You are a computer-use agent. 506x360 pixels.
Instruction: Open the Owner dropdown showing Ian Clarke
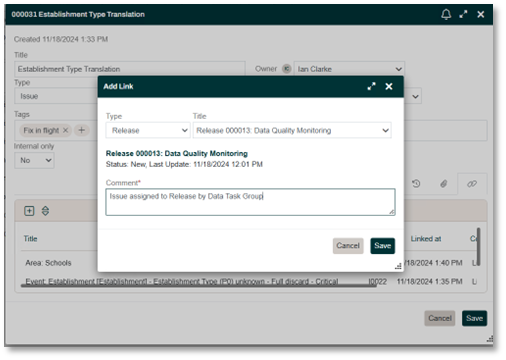349,69
